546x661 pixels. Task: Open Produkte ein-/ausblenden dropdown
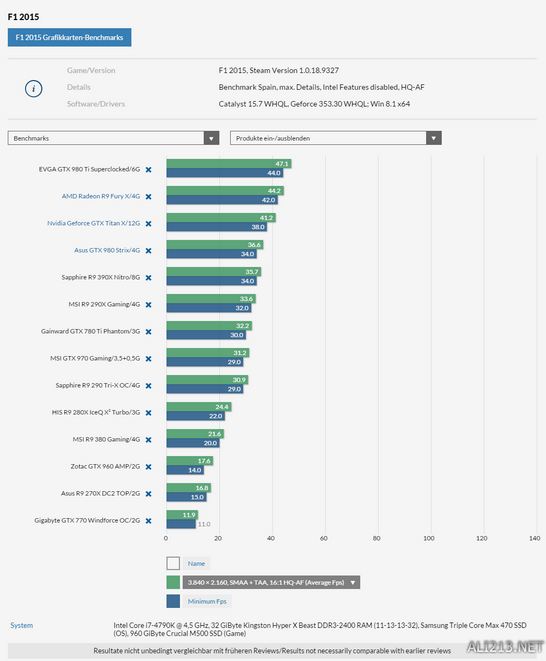(336, 138)
